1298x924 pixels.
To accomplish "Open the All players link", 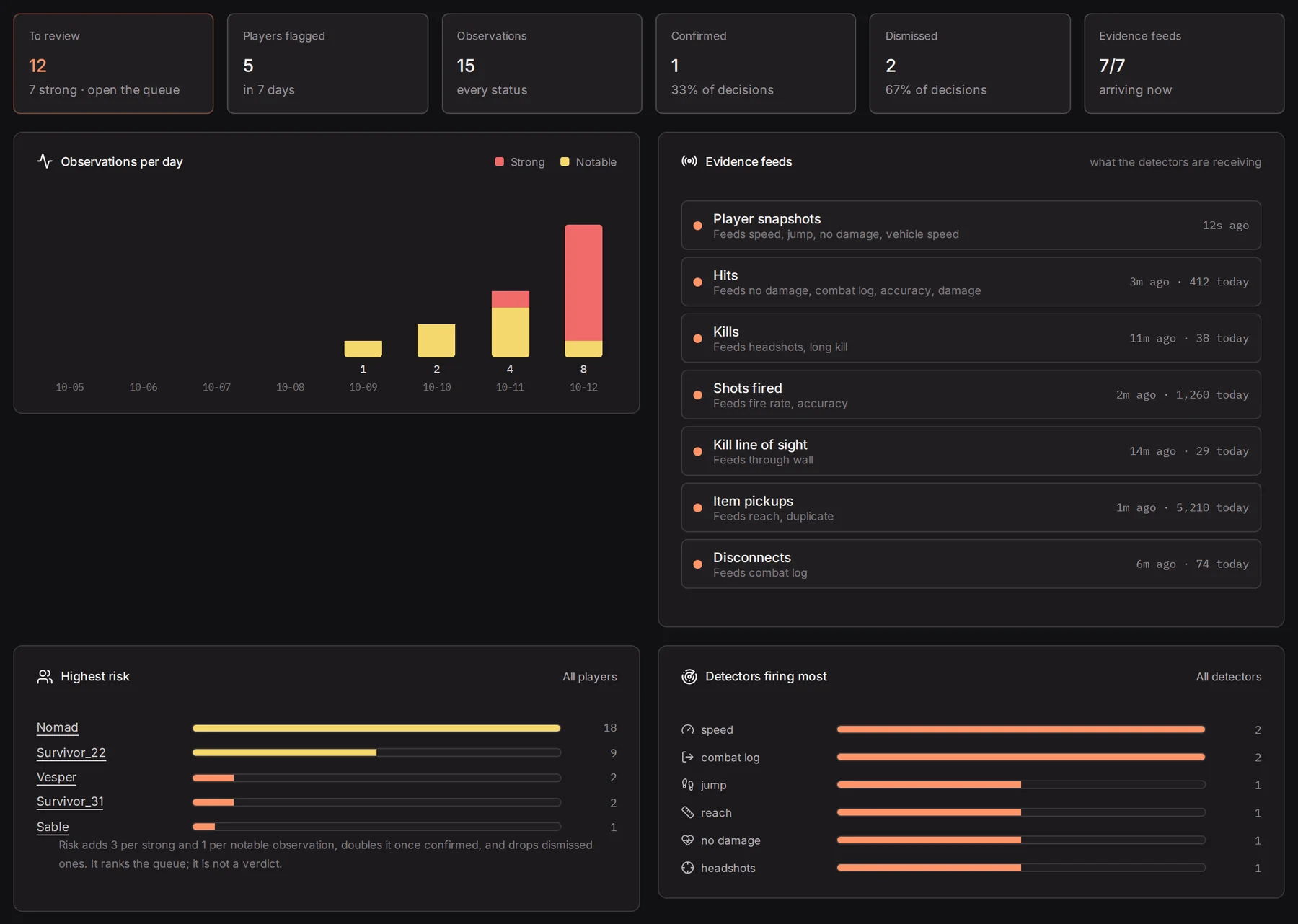I will tap(590, 677).
